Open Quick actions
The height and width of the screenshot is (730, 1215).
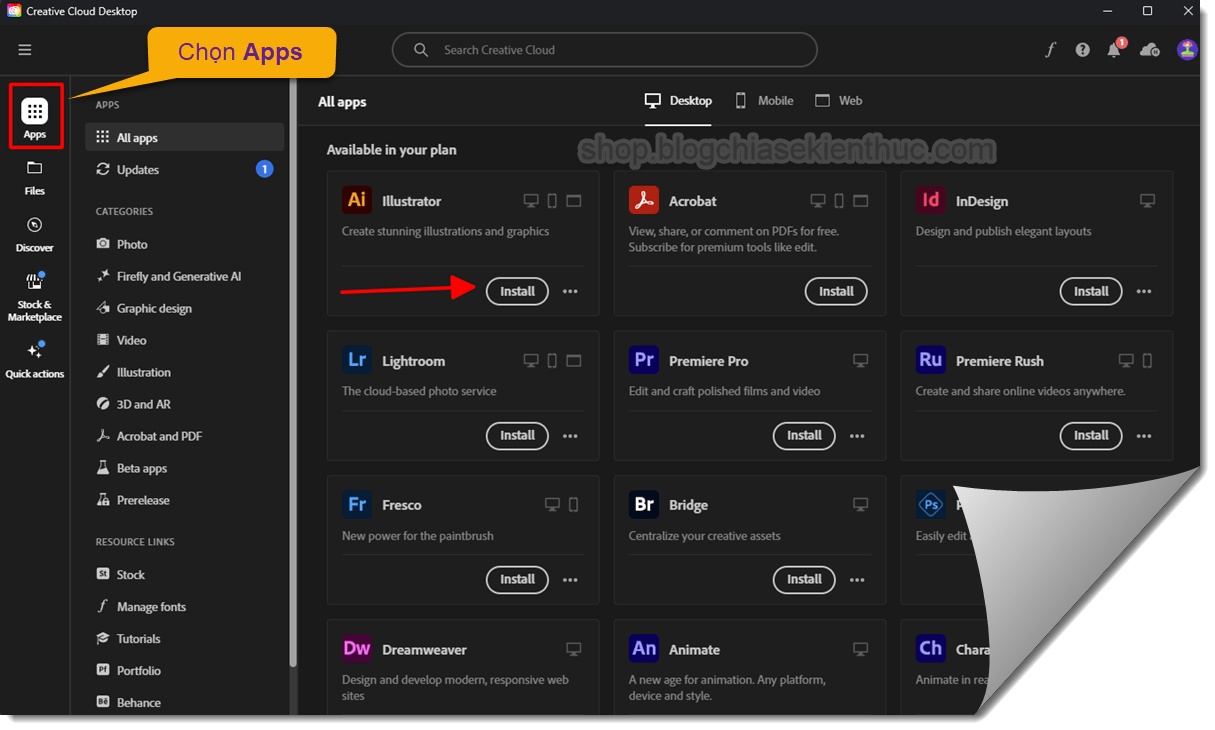(x=35, y=360)
